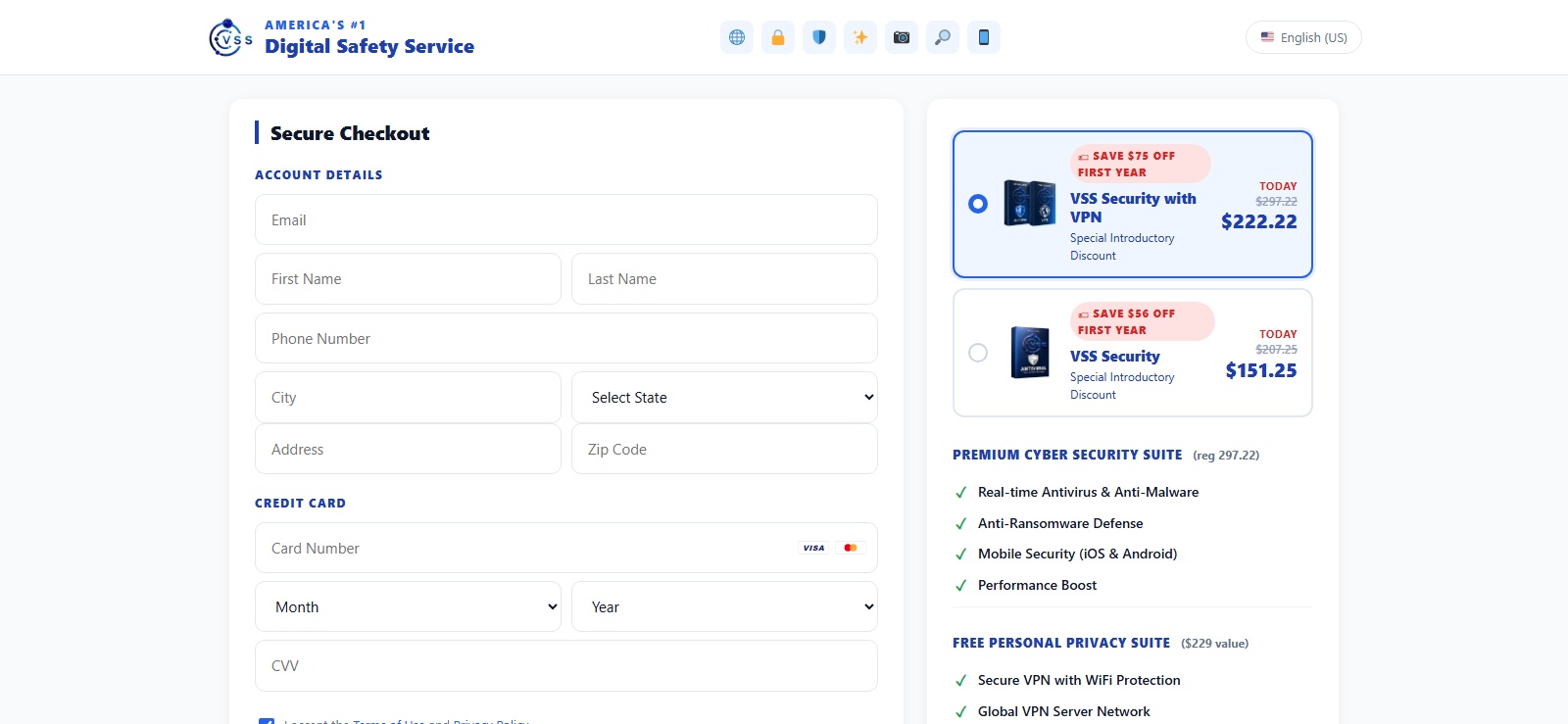Click the Anti-Ransomware Defense text
Image resolution: width=1568 pixels, height=724 pixels.
point(1060,524)
